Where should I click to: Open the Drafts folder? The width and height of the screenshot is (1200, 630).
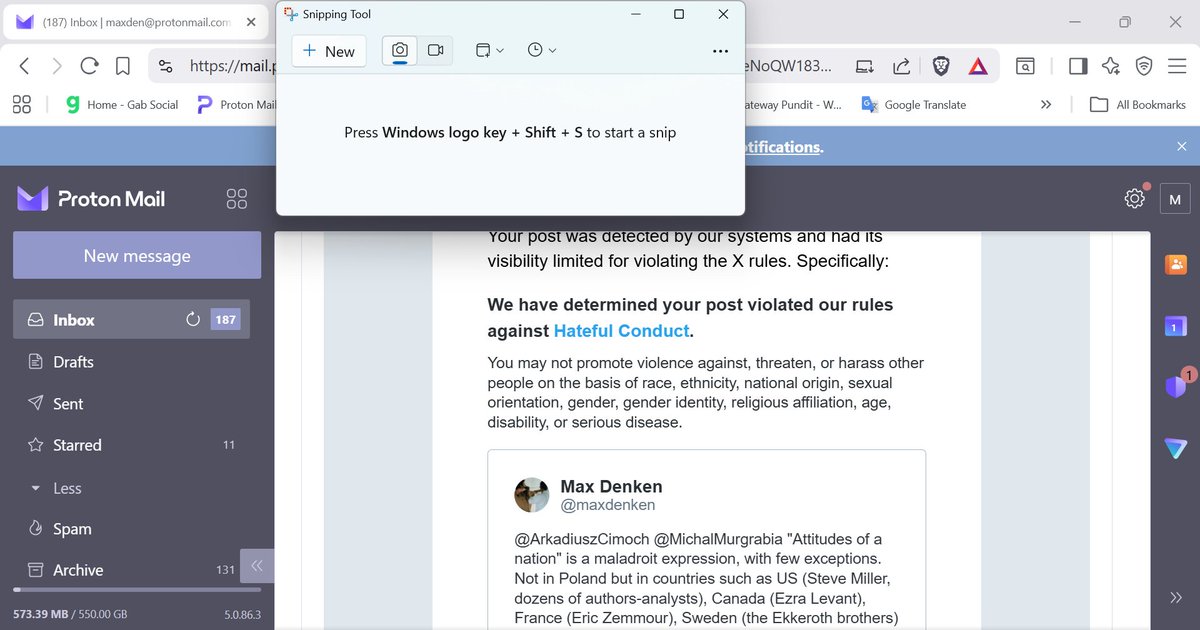(x=131, y=362)
